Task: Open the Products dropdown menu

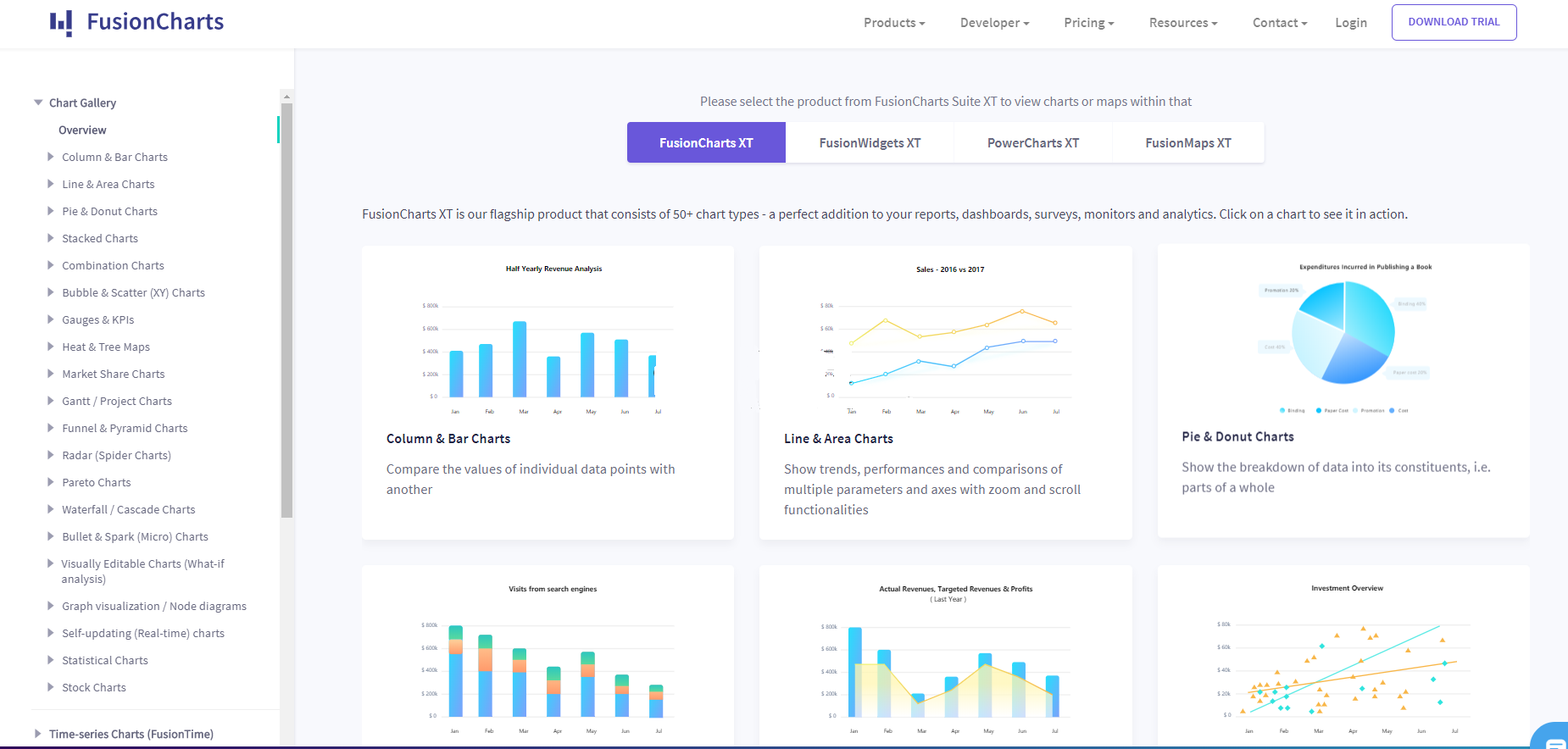Action: point(894,23)
